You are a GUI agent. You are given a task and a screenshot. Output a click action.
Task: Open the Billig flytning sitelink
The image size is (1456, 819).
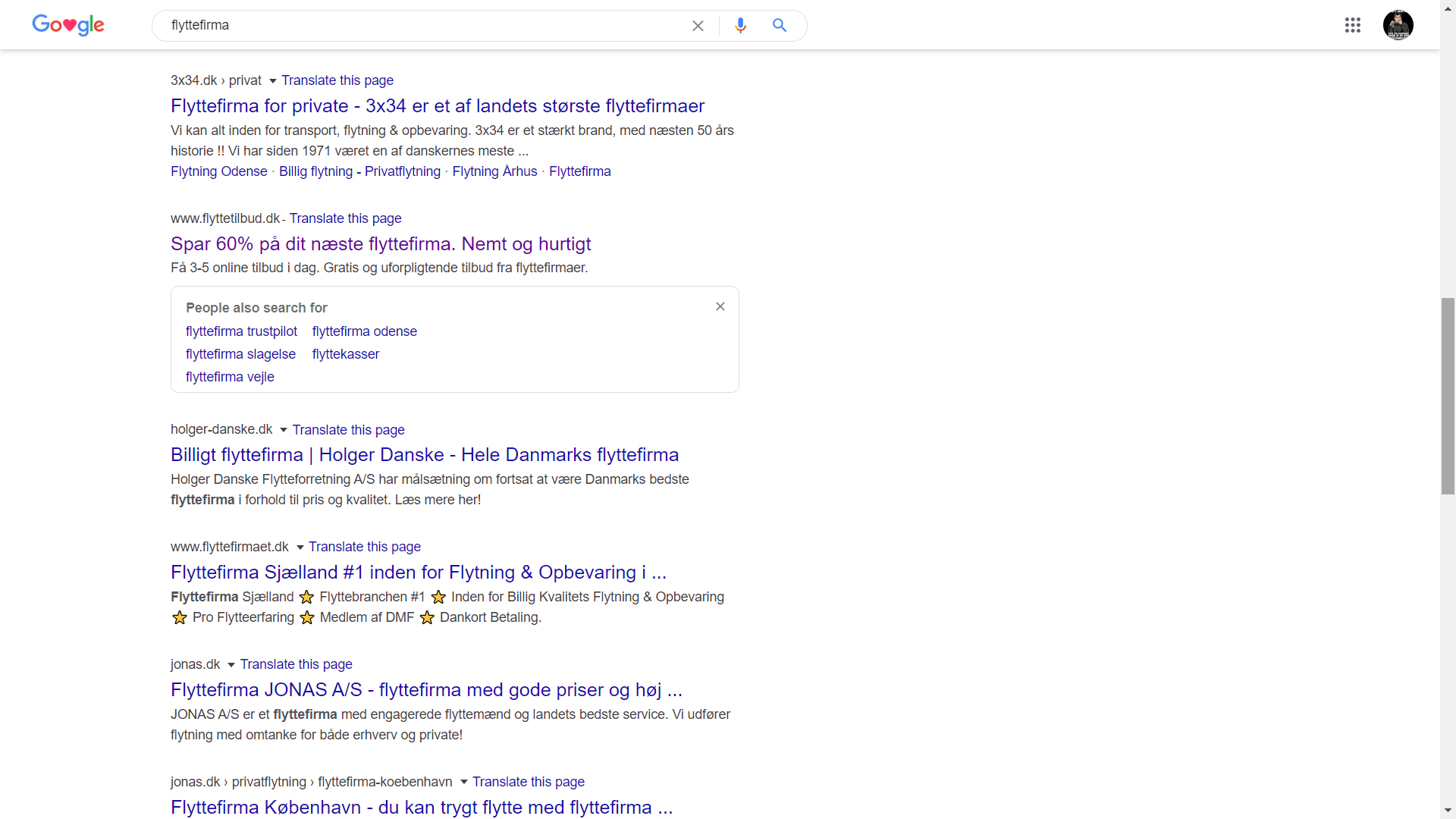(315, 171)
